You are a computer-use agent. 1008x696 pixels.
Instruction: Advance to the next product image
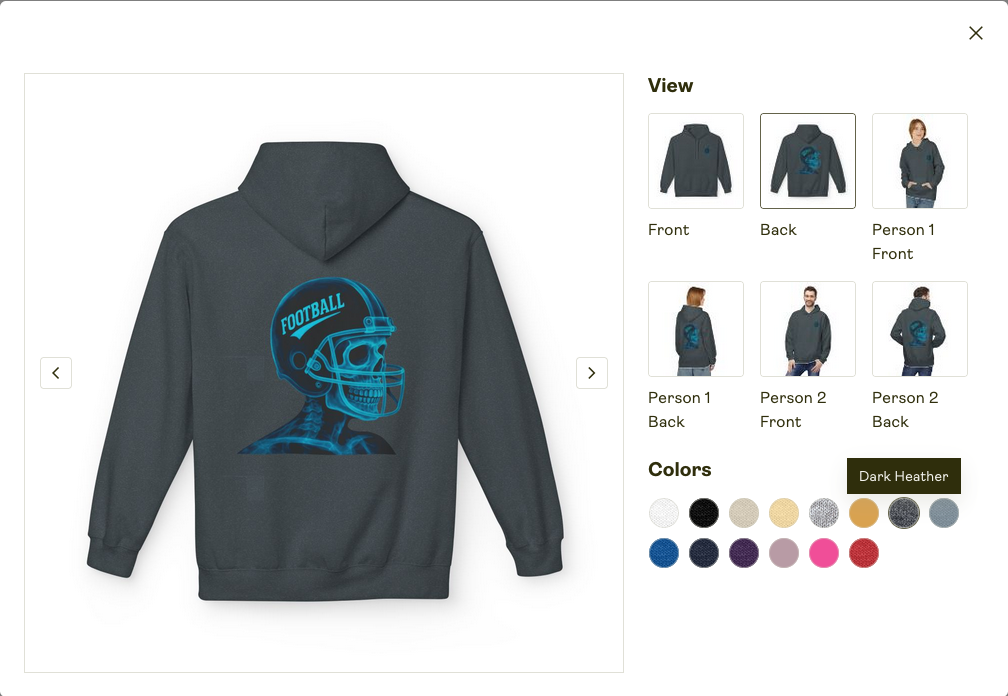[x=591, y=373]
